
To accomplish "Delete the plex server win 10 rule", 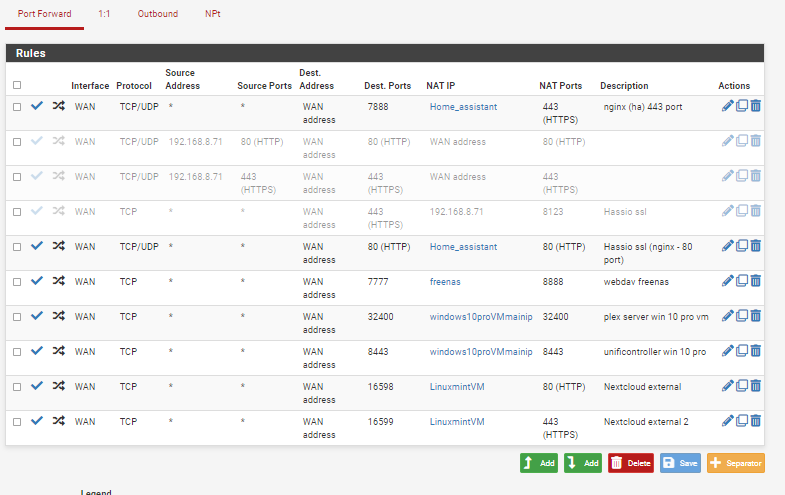I will (755, 316).
